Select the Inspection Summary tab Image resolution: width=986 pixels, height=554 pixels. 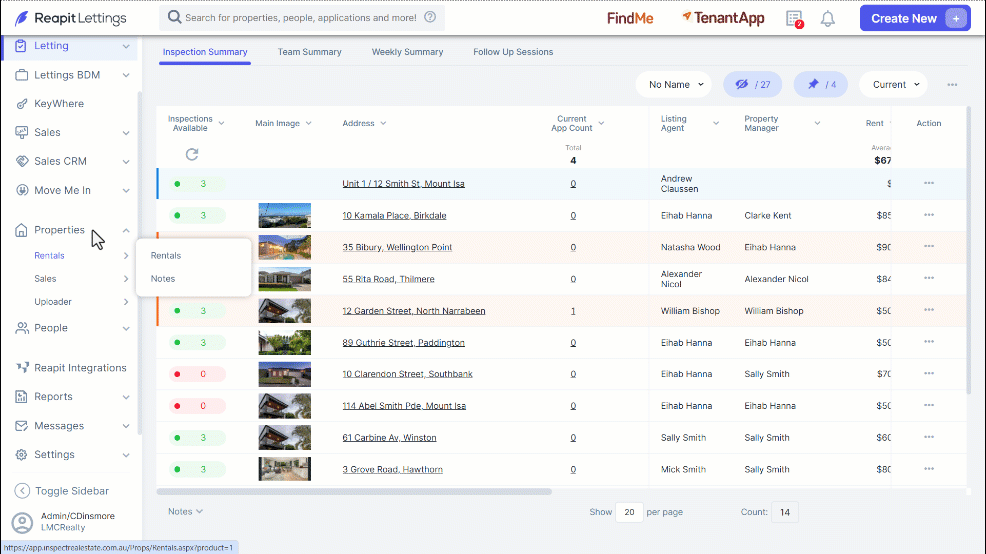coord(205,52)
